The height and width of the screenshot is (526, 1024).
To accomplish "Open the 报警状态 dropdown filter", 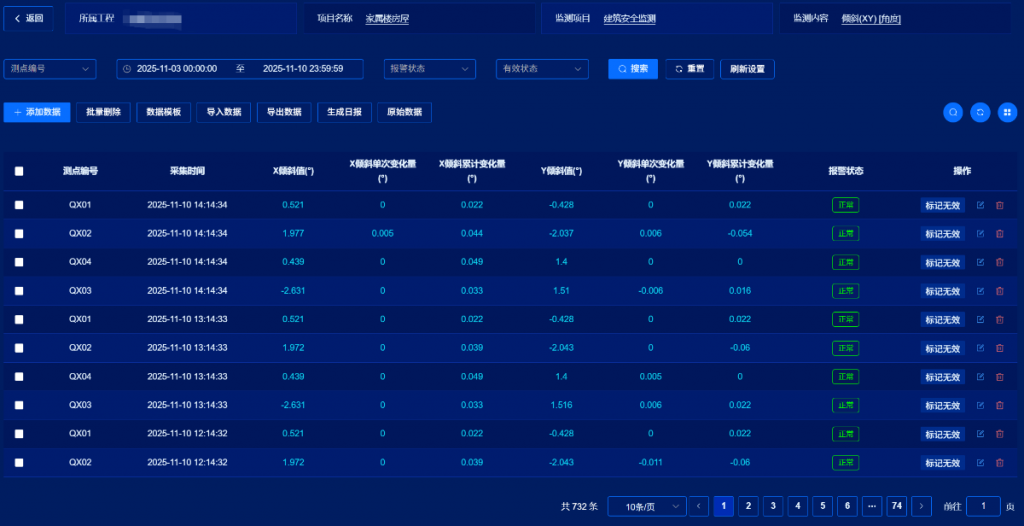I will click(x=430, y=69).
